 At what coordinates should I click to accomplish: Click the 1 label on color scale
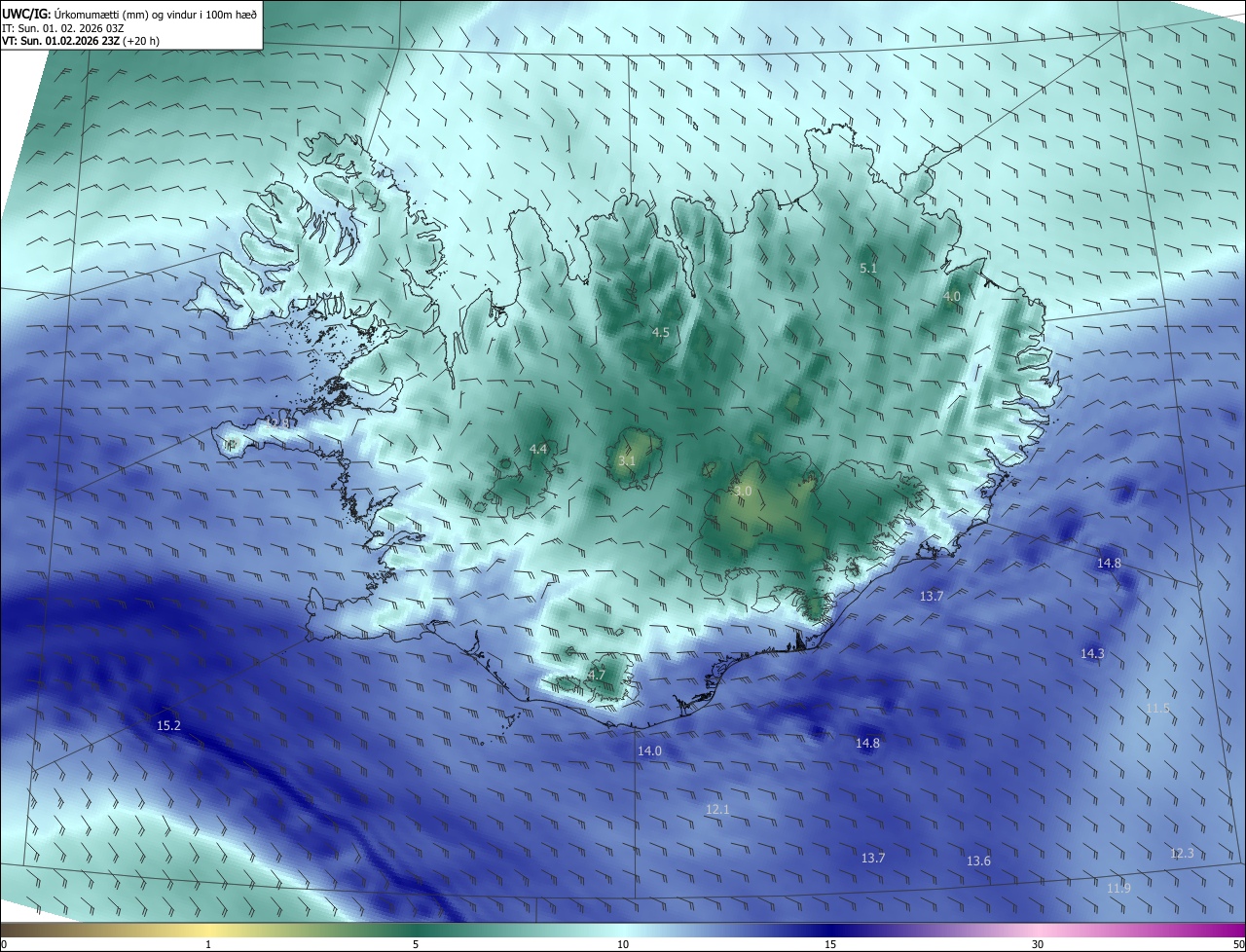[x=208, y=944]
